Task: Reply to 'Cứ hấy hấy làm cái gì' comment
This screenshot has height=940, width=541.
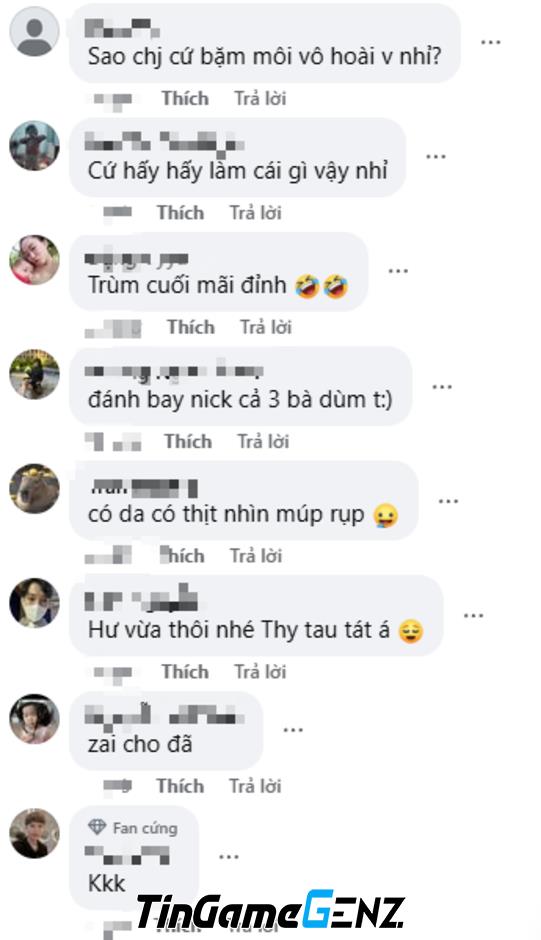Action: 256,213
